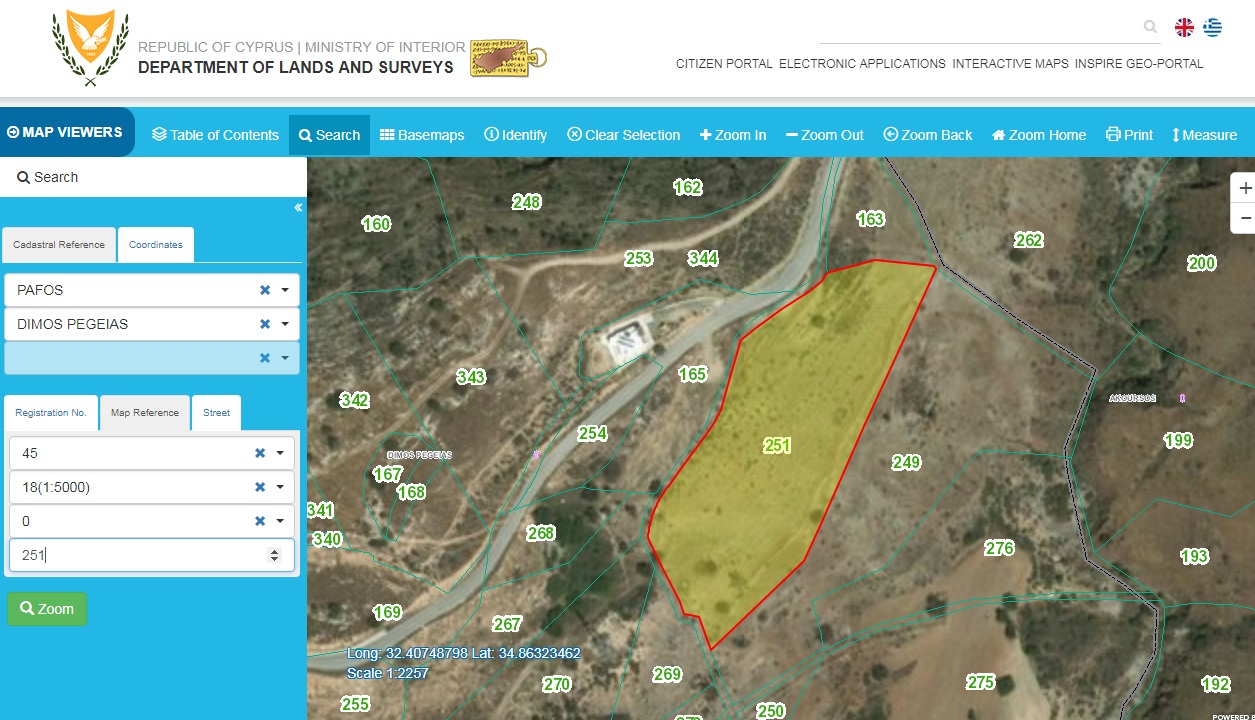Open the Citizen Portal link
This screenshot has height=720, width=1255.
click(724, 64)
